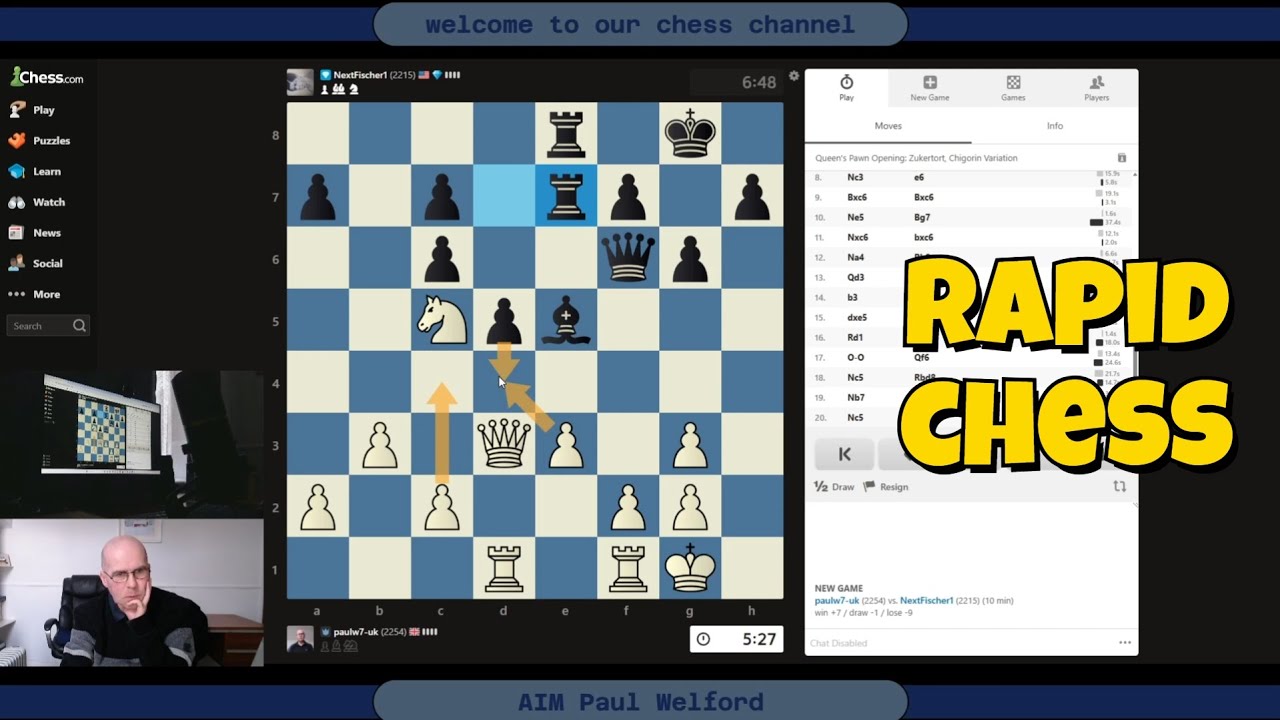Click the white queen on d3
The image size is (1280, 720).
[x=504, y=443]
